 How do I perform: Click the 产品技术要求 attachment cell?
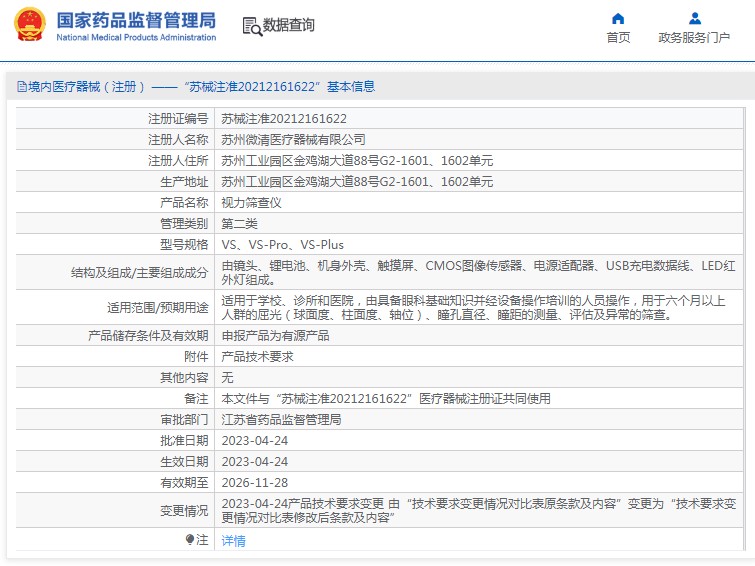coord(257,356)
